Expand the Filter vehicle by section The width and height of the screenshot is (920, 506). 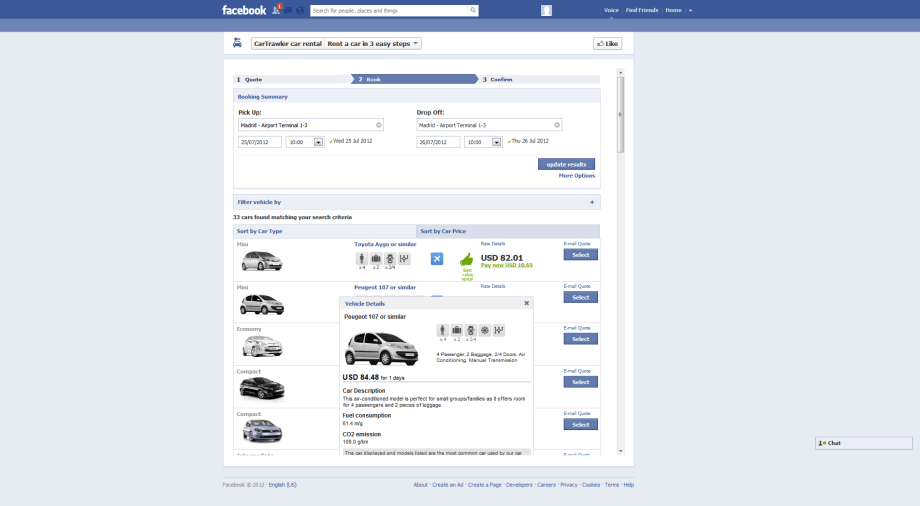click(x=592, y=202)
